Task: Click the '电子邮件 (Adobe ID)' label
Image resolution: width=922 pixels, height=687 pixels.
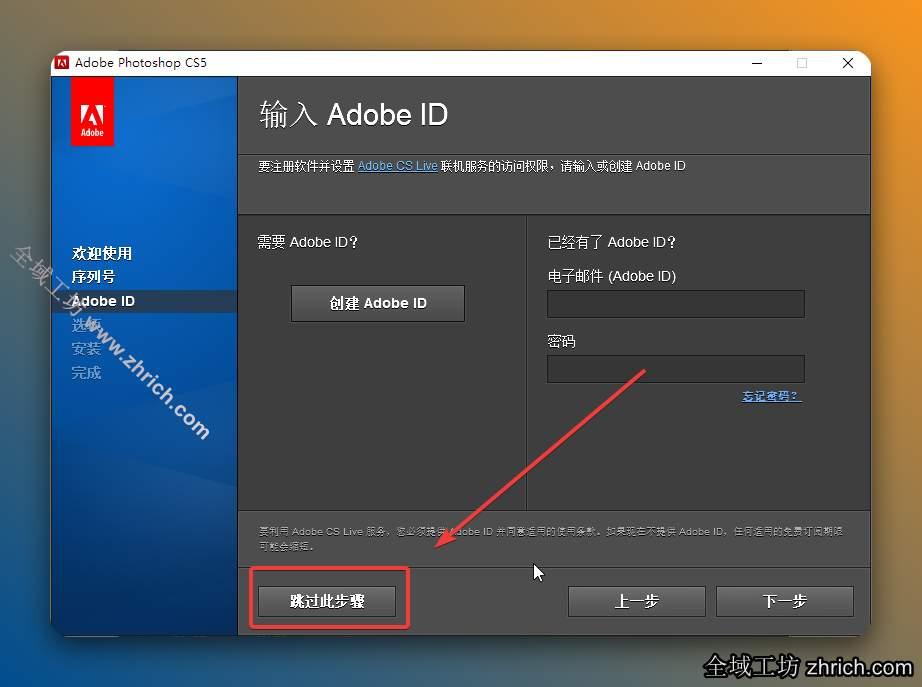Action: tap(612, 276)
